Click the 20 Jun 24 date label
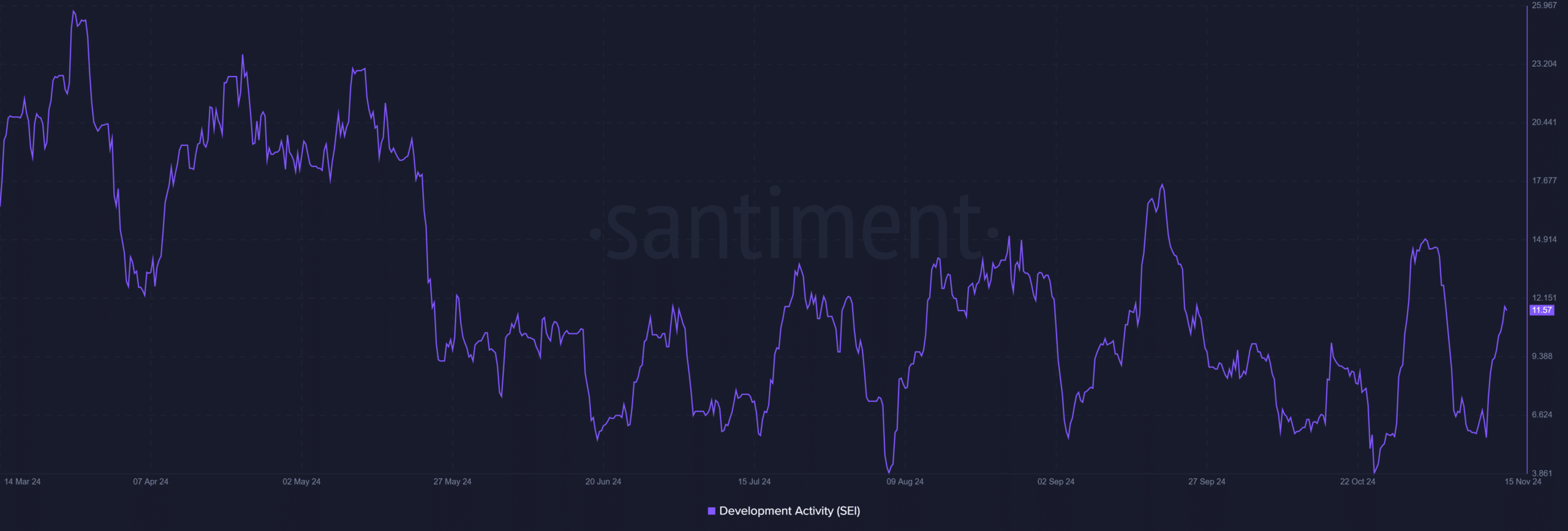The width and height of the screenshot is (1568, 531). pos(603,481)
